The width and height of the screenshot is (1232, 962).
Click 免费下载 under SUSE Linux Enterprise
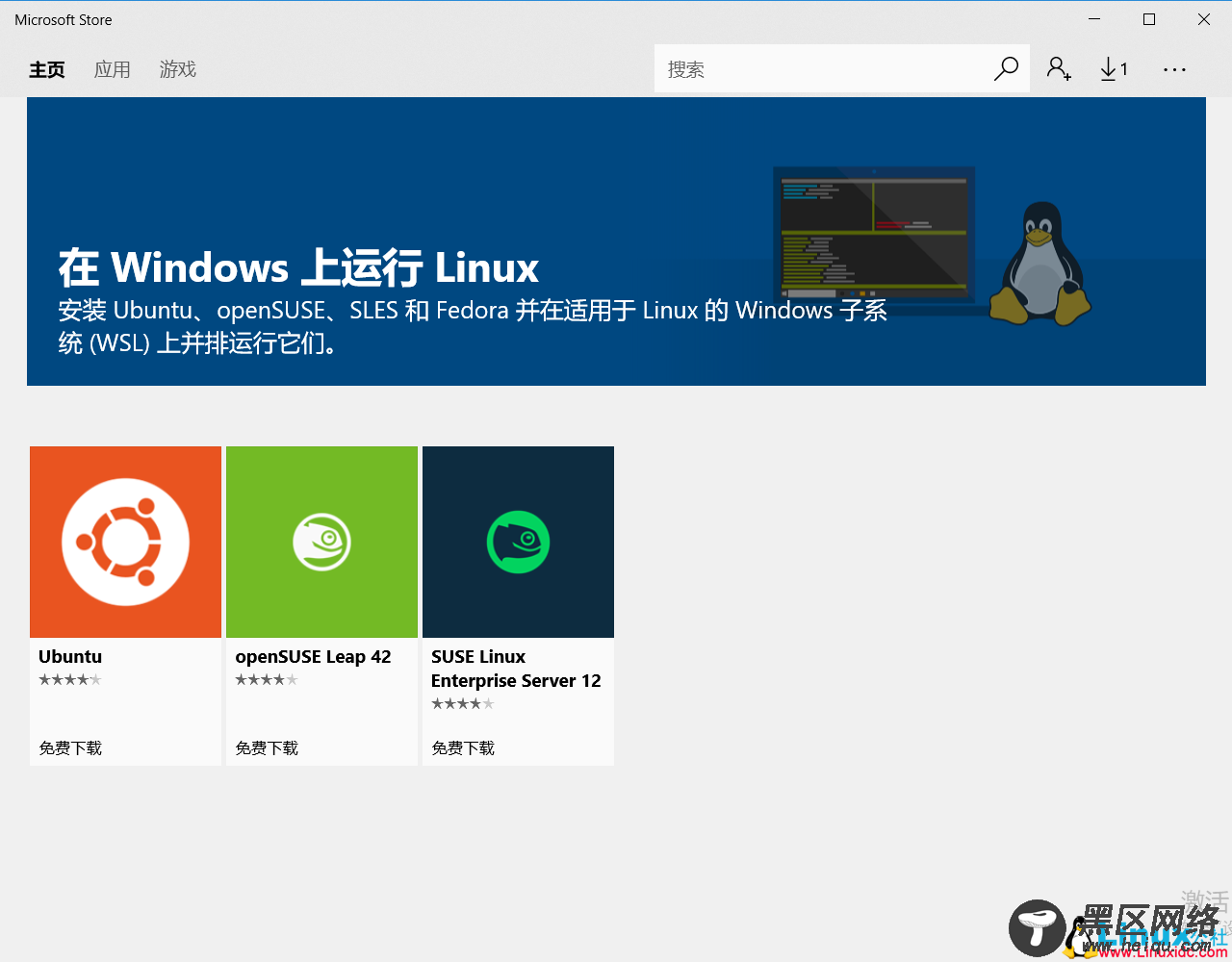(x=463, y=747)
